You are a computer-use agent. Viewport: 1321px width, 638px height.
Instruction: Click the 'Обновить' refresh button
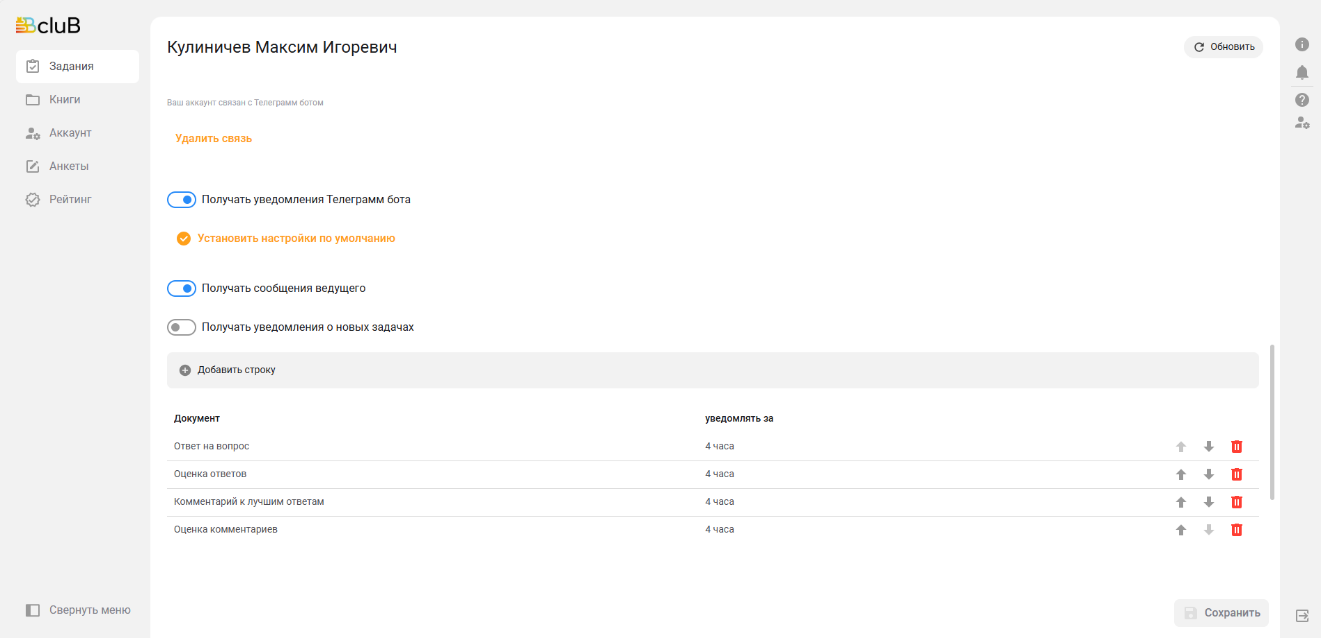coord(1223,47)
